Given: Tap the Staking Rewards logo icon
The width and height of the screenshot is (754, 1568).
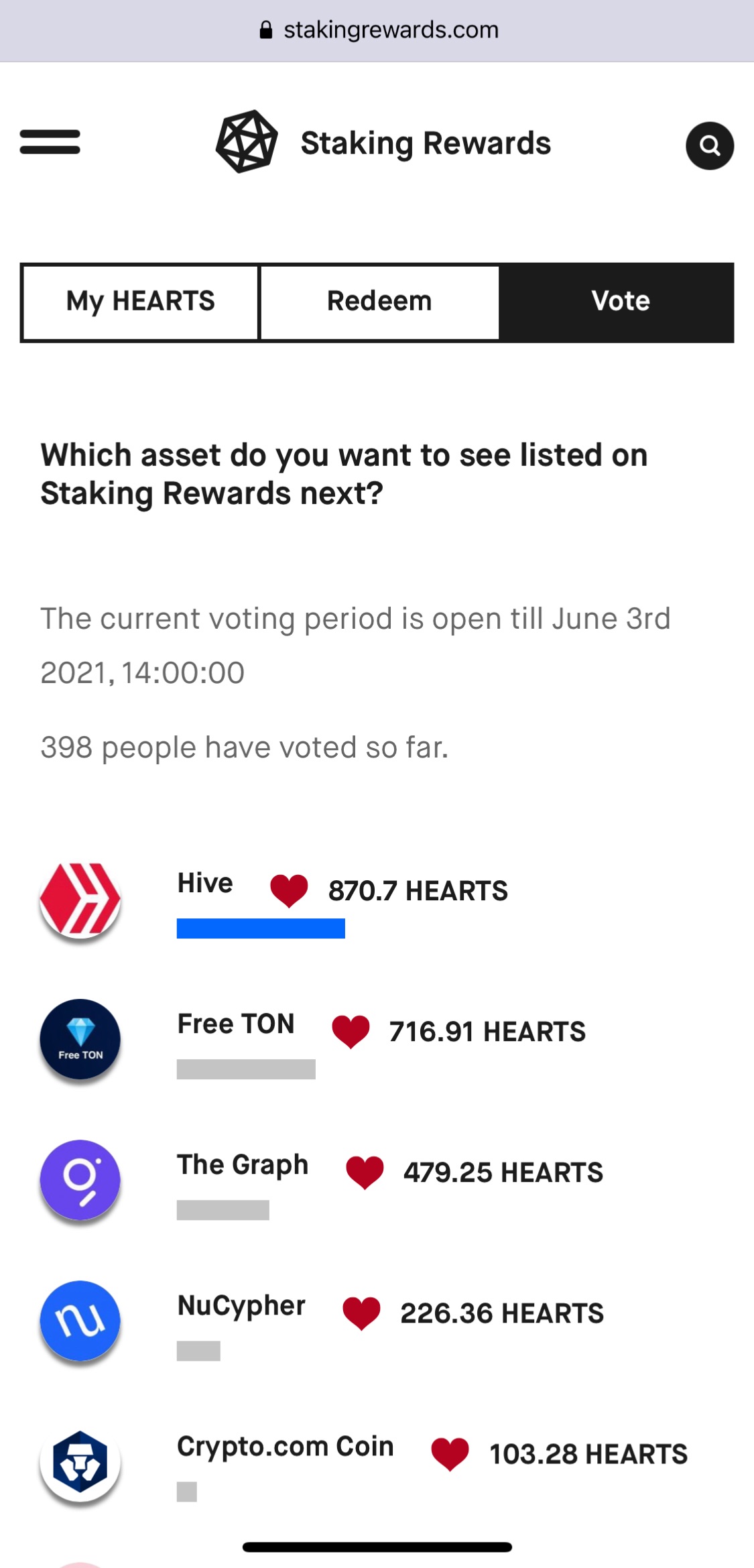Looking at the screenshot, I should (x=247, y=141).
